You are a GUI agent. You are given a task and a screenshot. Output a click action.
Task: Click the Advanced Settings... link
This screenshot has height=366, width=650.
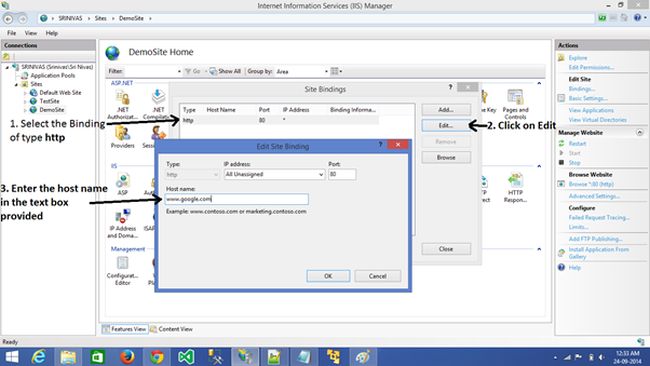tap(594, 196)
